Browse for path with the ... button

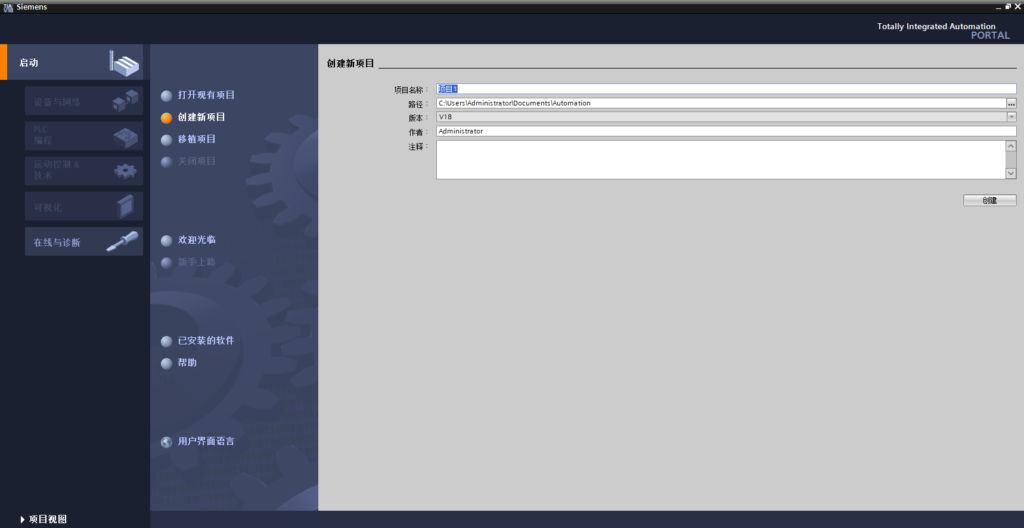[1012, 103]
